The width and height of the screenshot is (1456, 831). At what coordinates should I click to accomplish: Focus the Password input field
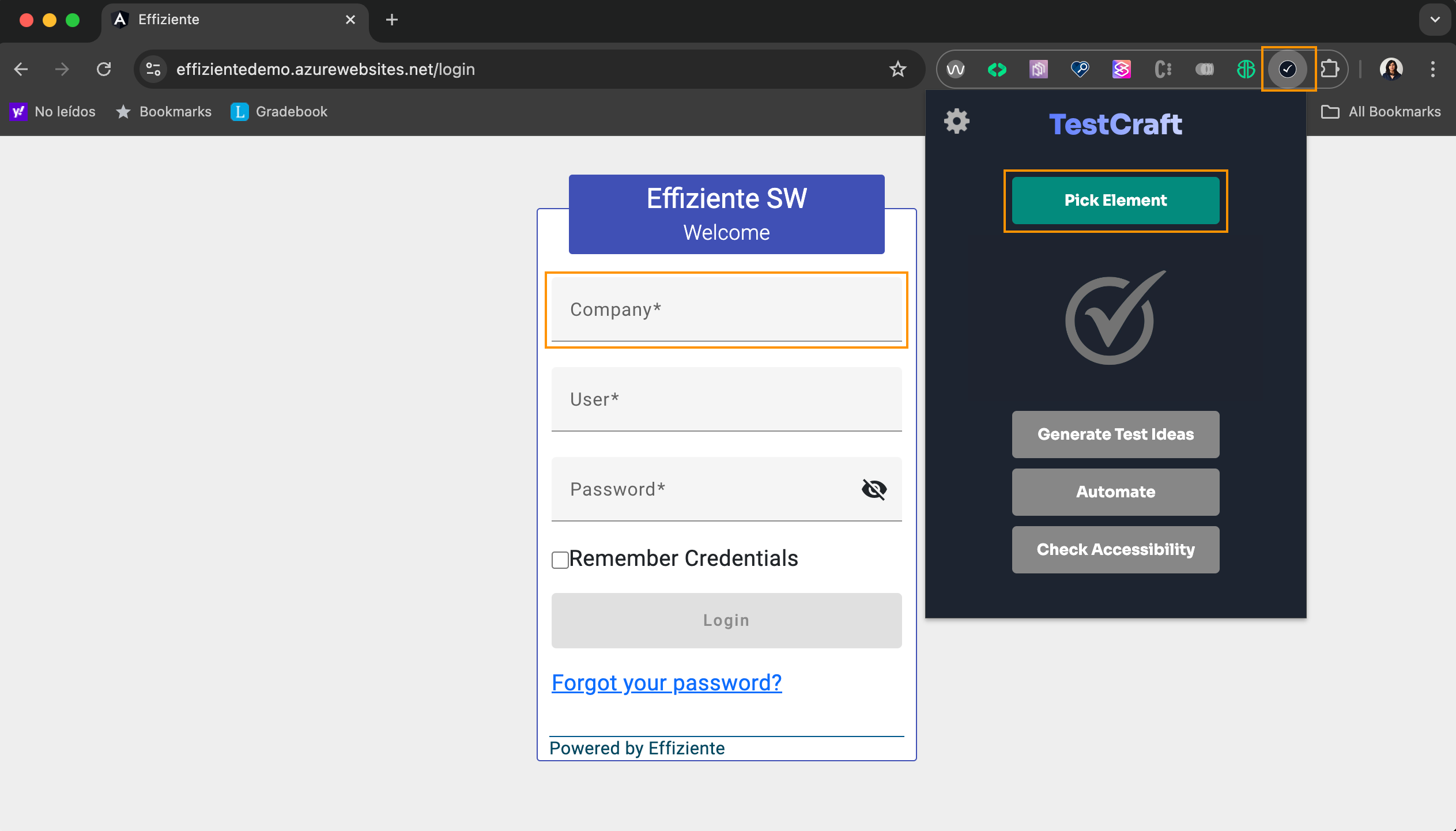(726, 489)
